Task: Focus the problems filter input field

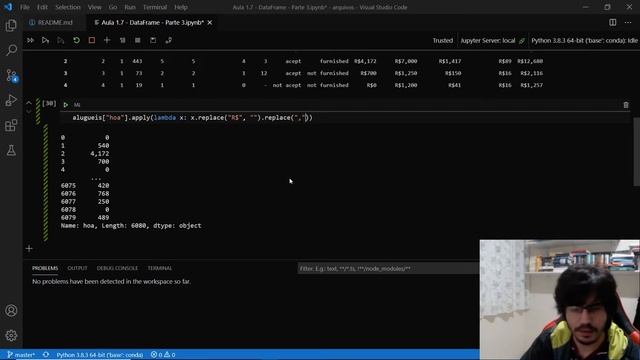Action: tap(388, 269)
